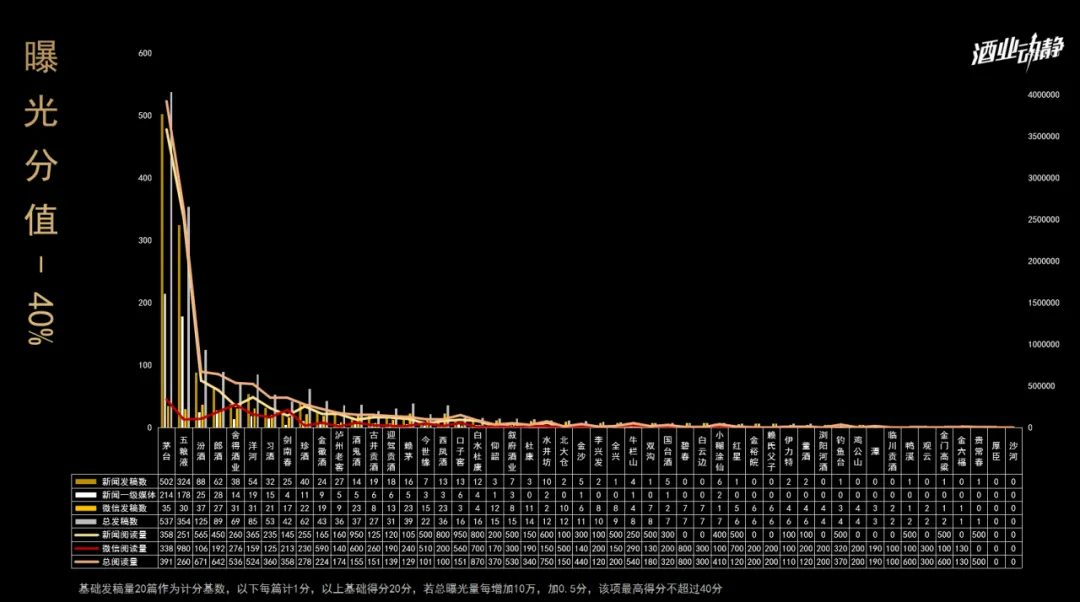This screenshot has width=1080, height=602.
Task: Click the 西凤酒 column header
Action: [x=442, y=451]
